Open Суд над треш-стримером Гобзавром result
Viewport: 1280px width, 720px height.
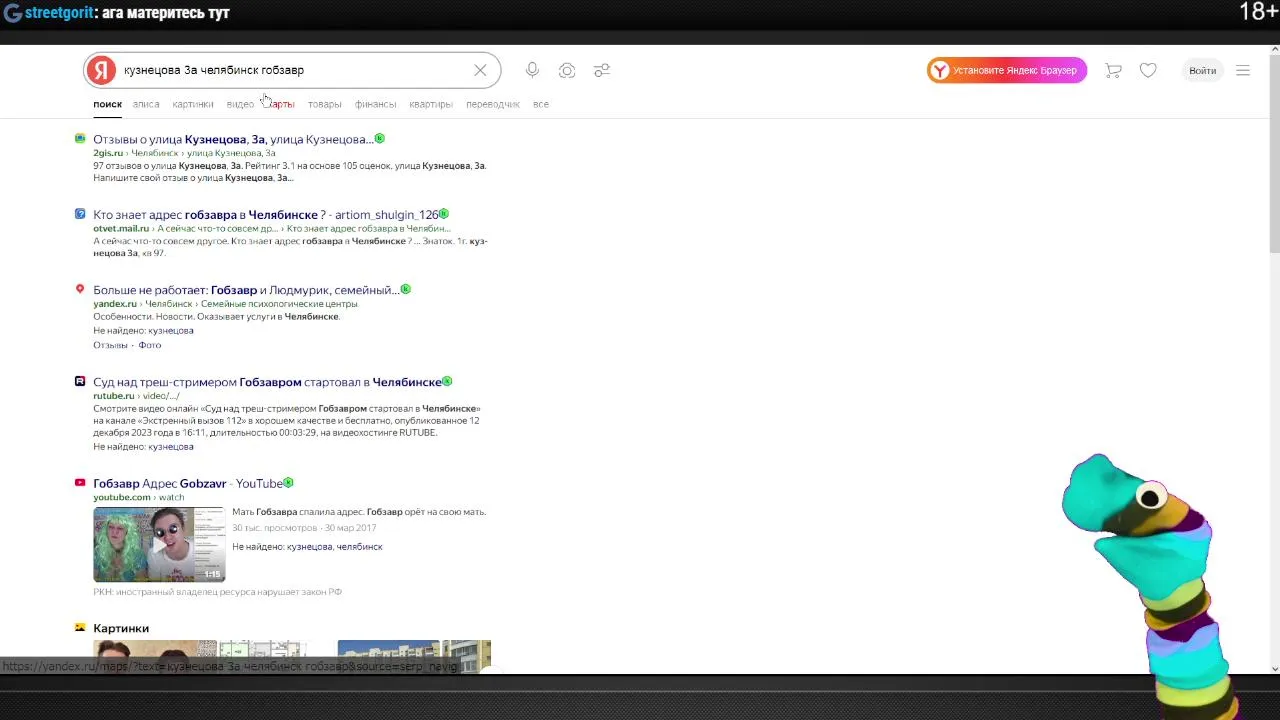point(267,382)
